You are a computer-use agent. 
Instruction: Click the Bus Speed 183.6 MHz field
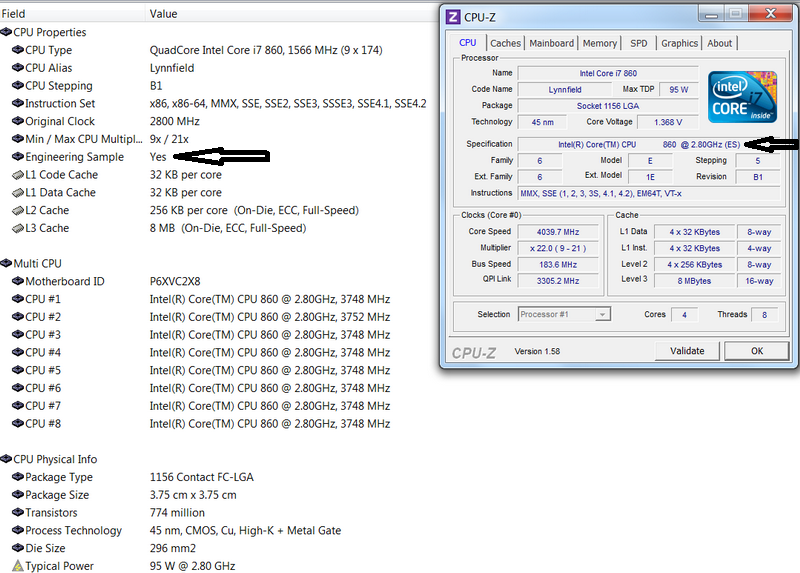click(x=558, y=265)
